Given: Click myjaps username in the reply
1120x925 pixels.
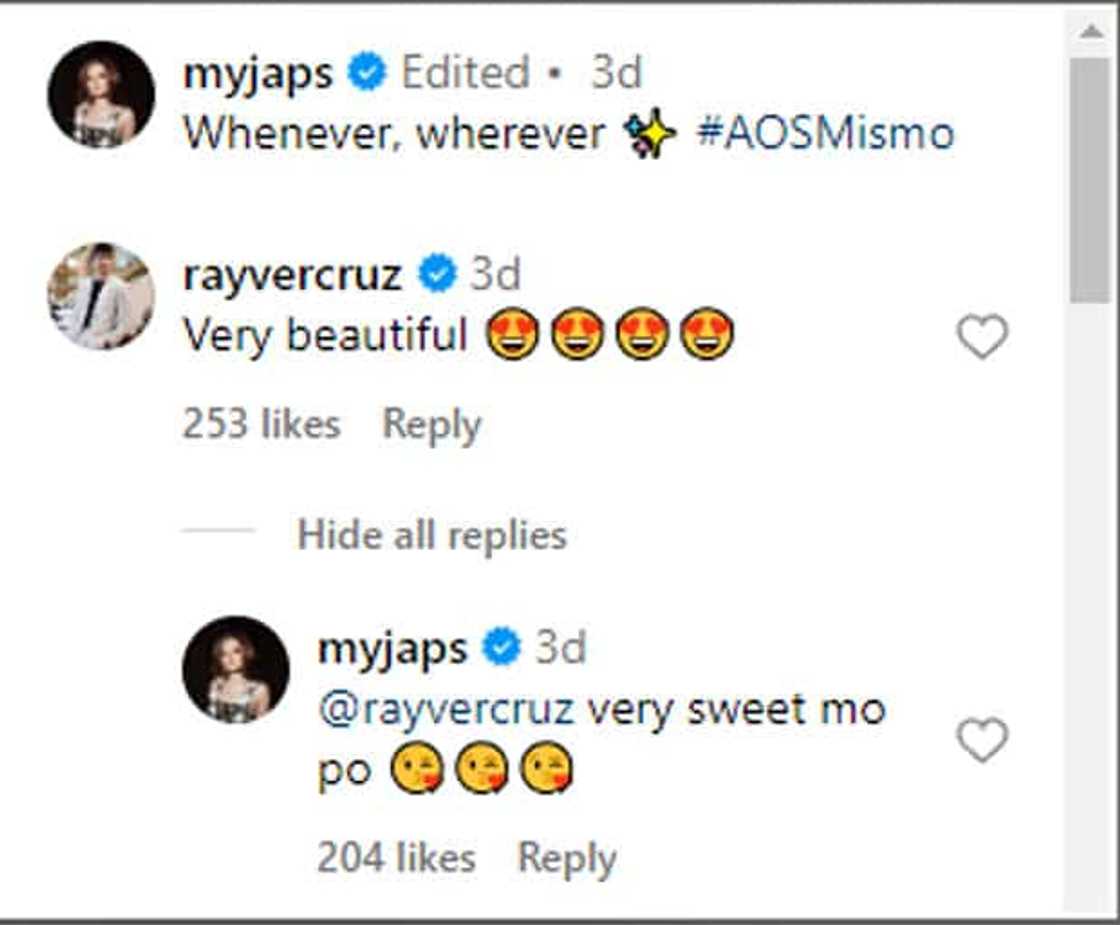Looking at the screenshot, I should [x=392, y=648].
